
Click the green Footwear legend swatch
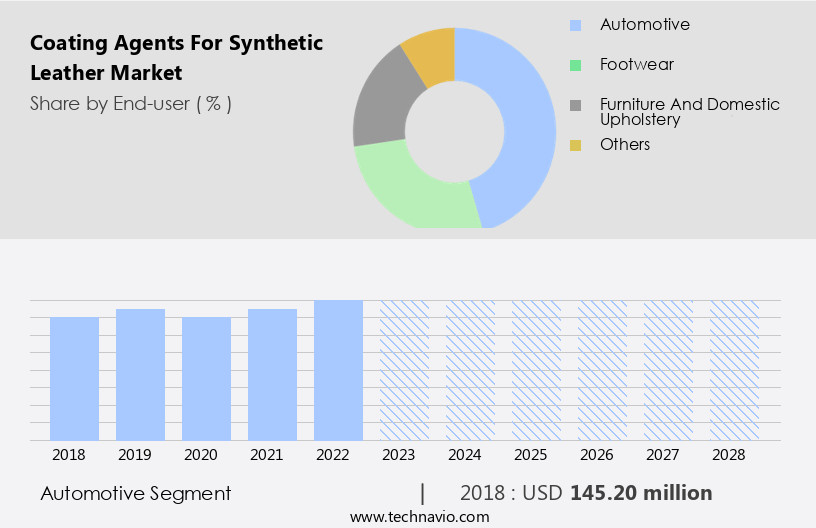(x=575, y=65)
